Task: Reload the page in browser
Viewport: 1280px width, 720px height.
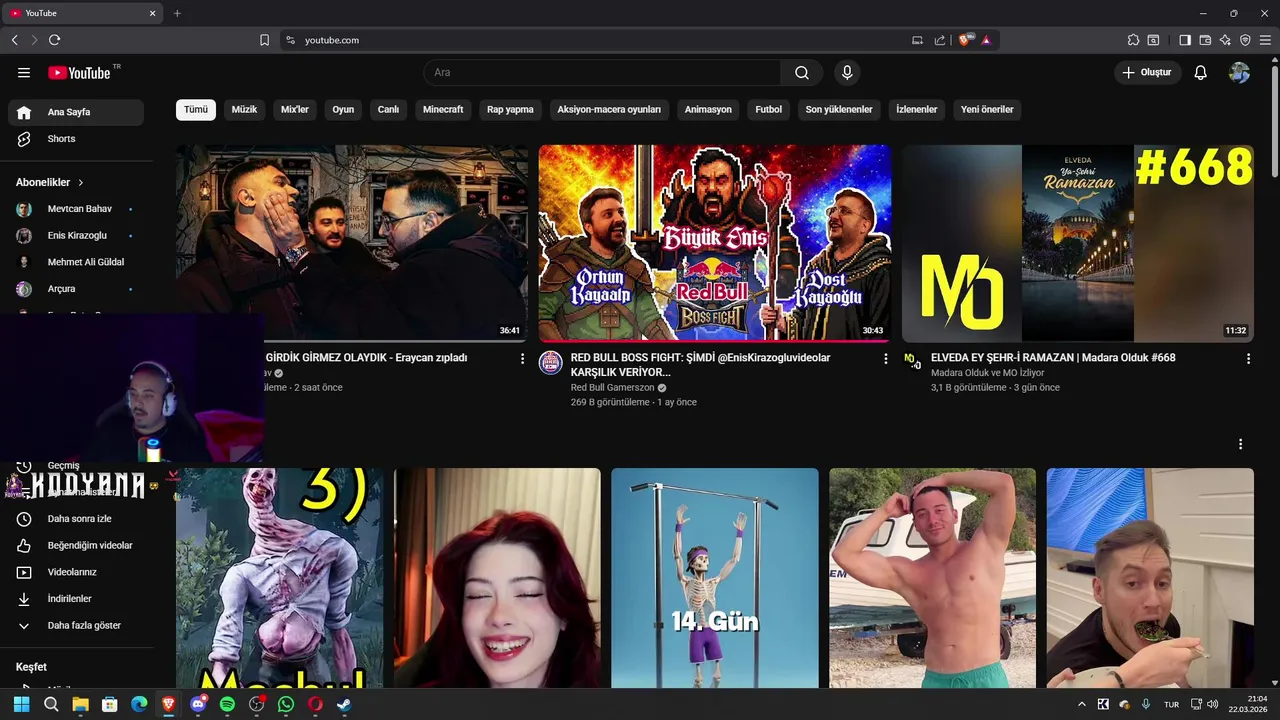Action: point(54,40)
